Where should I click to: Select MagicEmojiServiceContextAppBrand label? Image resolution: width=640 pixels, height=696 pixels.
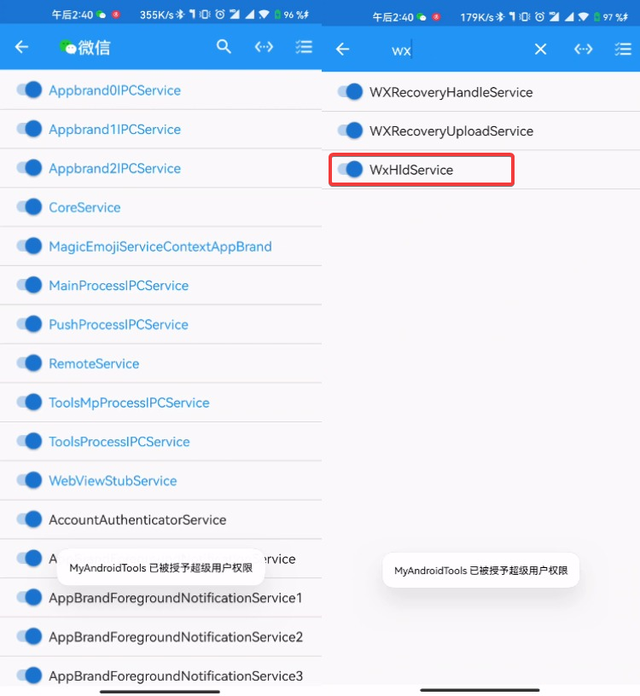coord(160,247)
